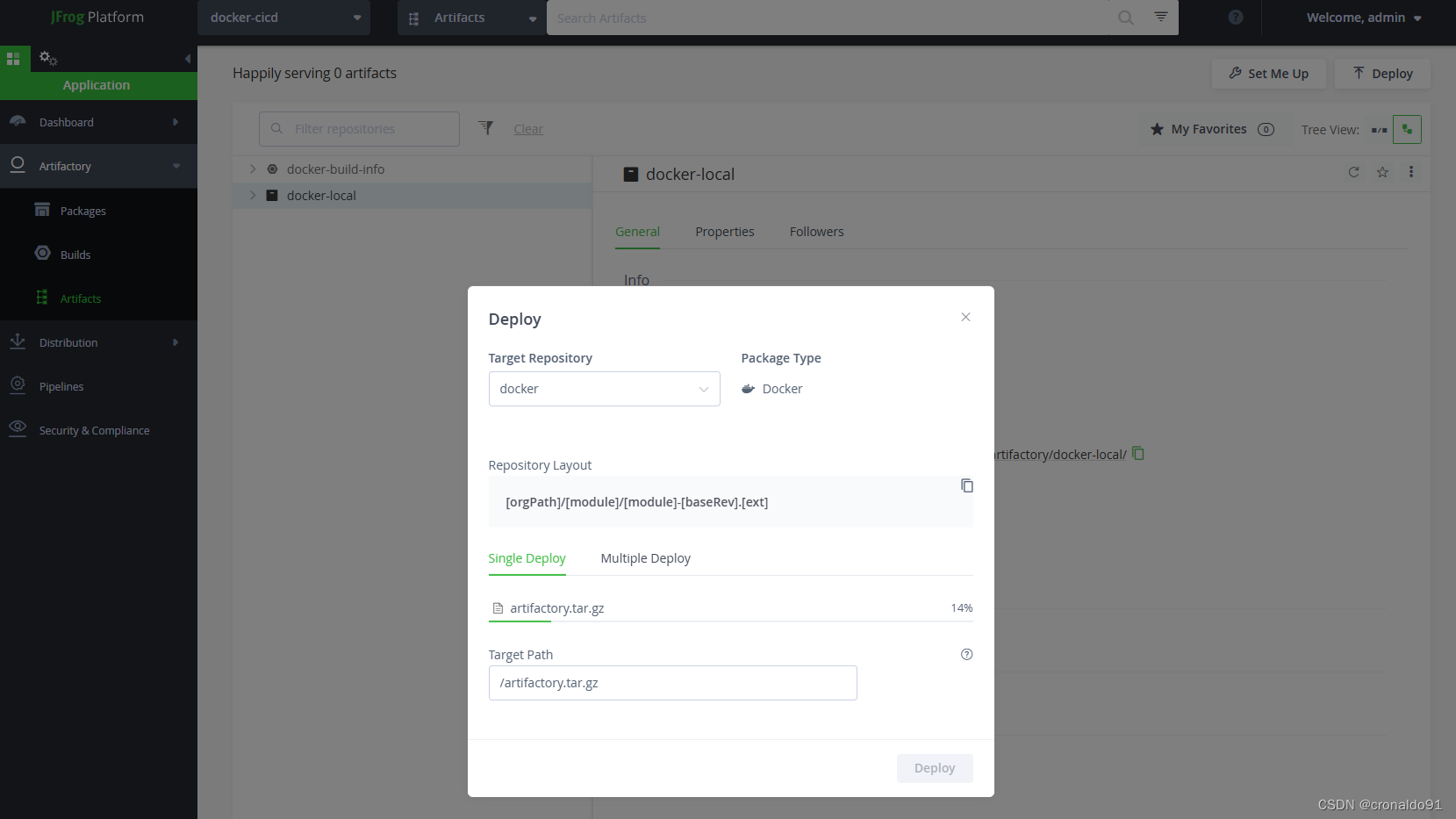Click the Pipelines sidebar icon
The width and height of the screenshot is (1456, 819).
click(18, 385)
